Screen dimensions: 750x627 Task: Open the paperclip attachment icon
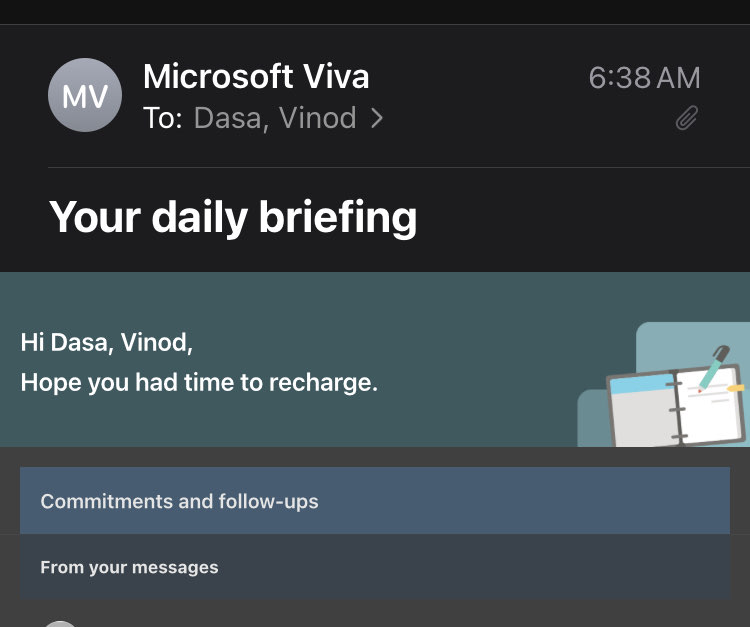tap(686, 119)
